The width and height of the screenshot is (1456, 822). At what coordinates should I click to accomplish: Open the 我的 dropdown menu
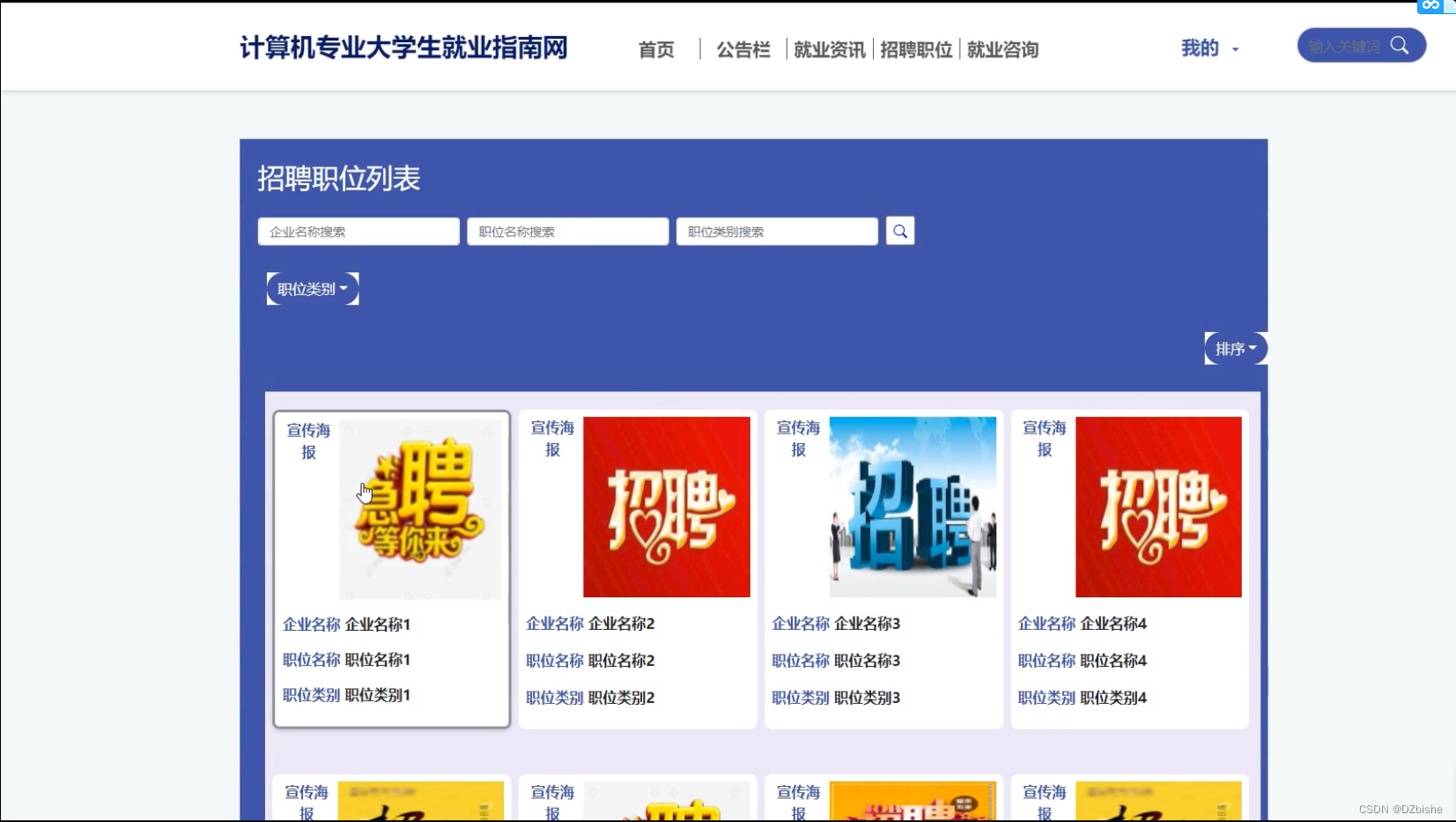(x=1209, y=48)
